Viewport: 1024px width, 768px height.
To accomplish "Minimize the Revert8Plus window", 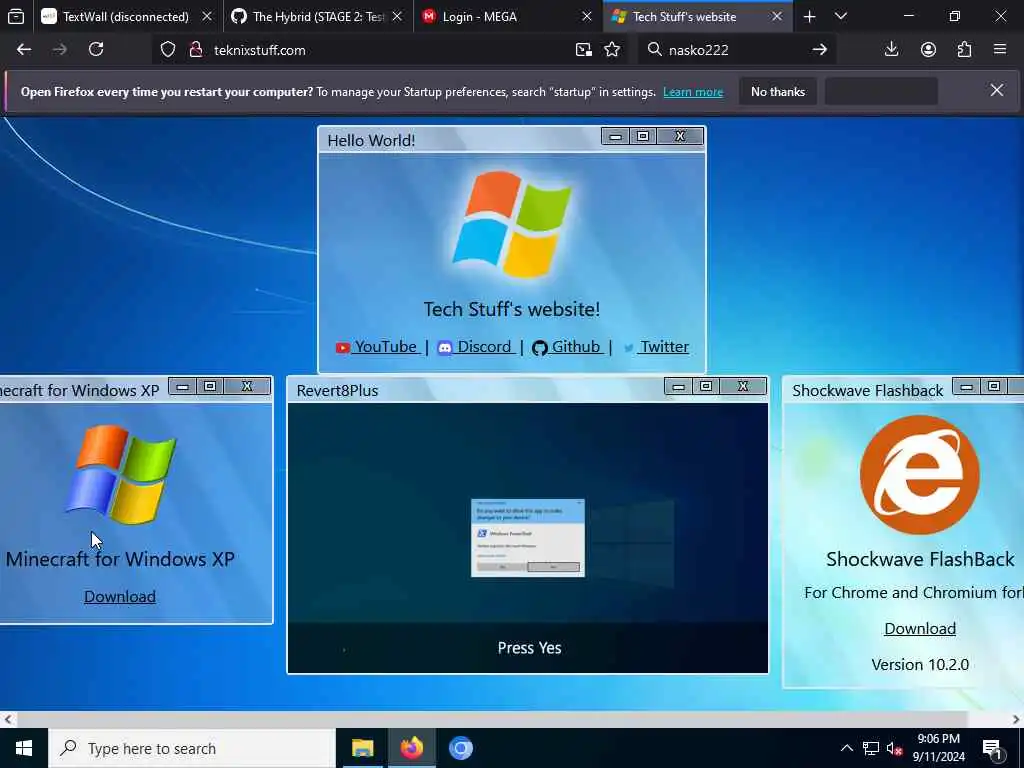I will [x=679, y=387].
